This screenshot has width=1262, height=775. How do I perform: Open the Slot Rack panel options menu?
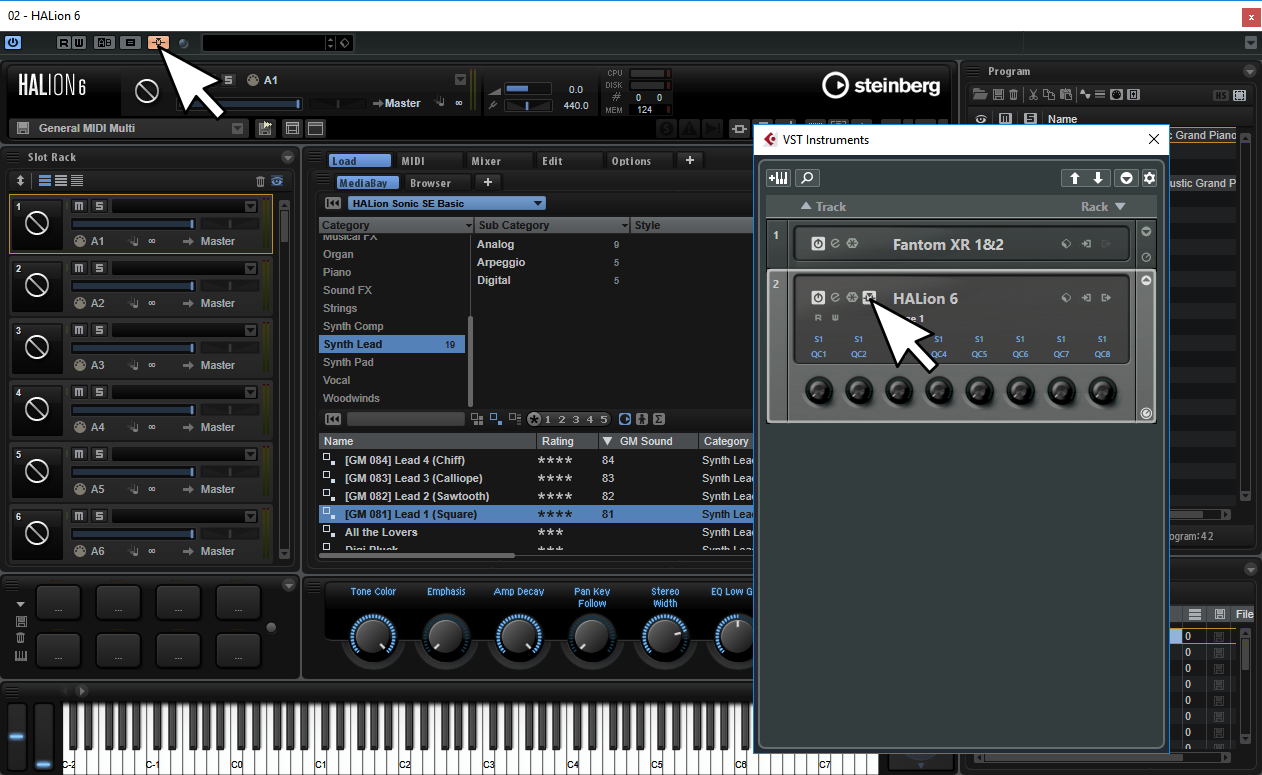tap(288, 157)
